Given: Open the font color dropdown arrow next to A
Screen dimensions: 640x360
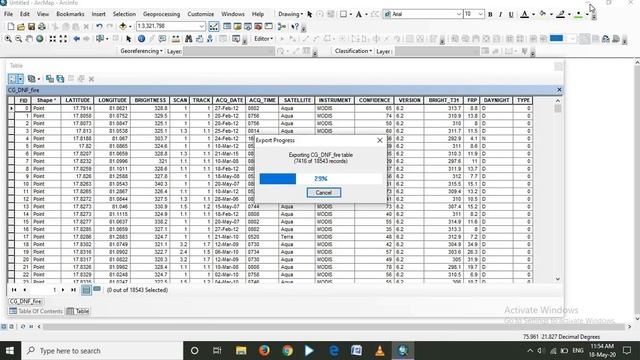Looking at the screenshot, I should [x=533, y=14].
